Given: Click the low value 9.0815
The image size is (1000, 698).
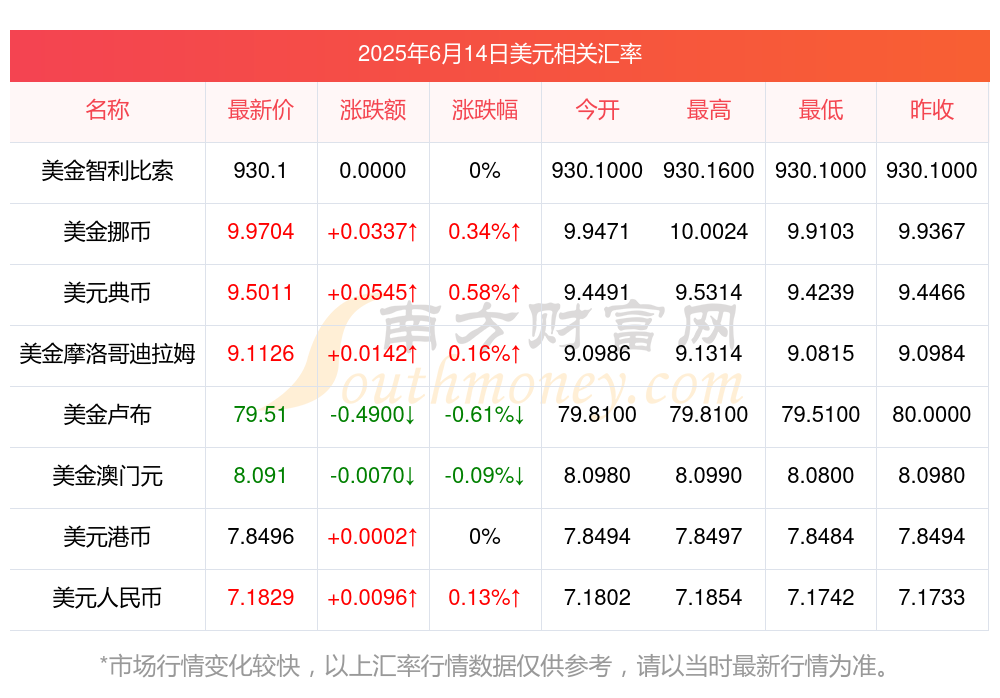Looking at the screenshot, I should pos(821,353).
